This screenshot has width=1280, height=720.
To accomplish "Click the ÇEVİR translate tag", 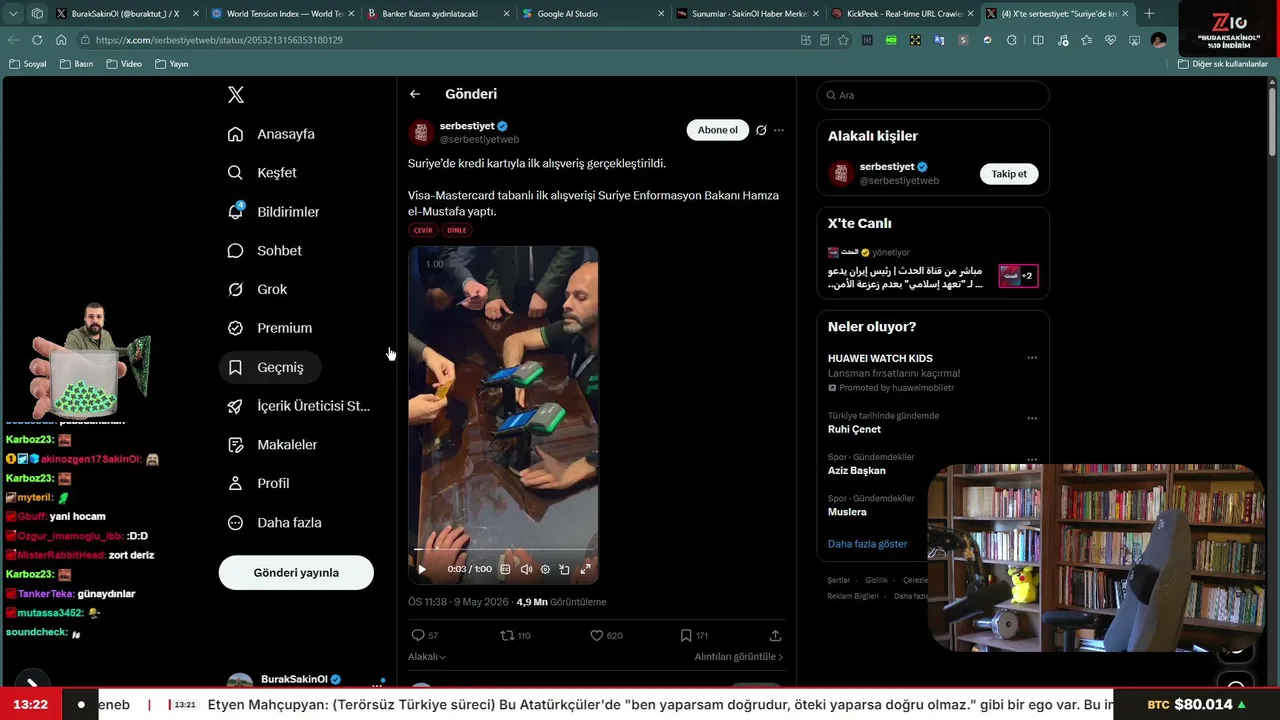I will click(423, 230).
